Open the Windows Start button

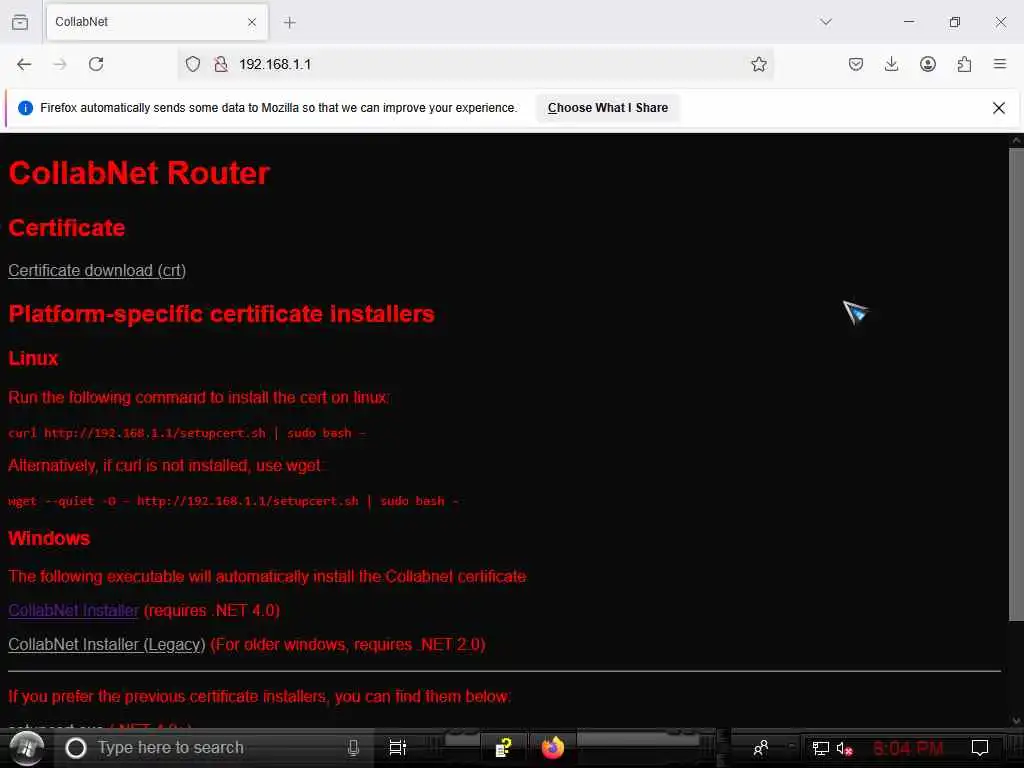[26, 748]
